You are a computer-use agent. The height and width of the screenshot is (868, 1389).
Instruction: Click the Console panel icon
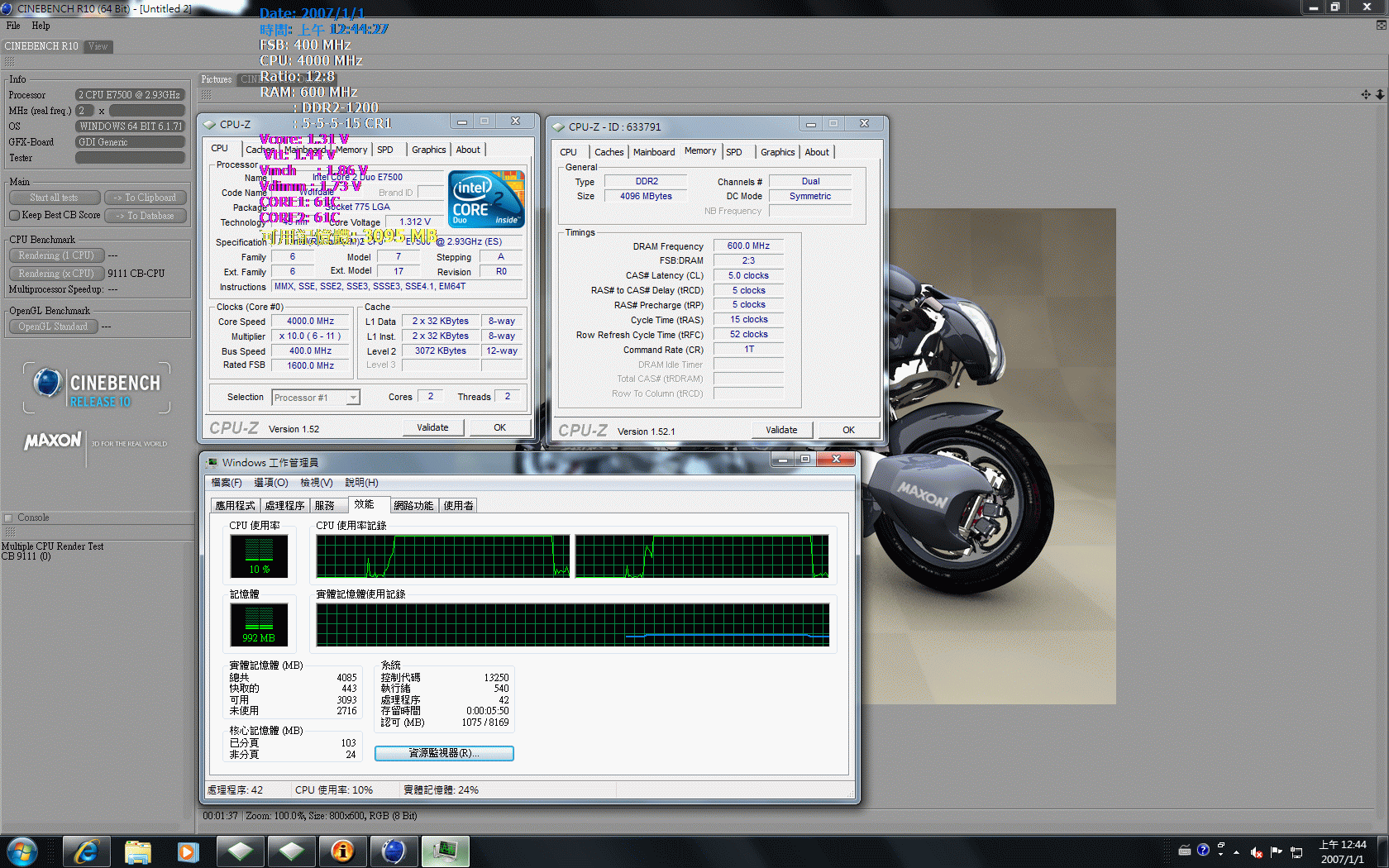(8, 518)
